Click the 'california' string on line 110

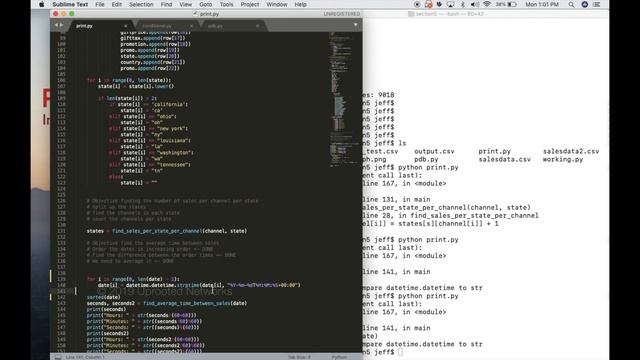point(169,104)
